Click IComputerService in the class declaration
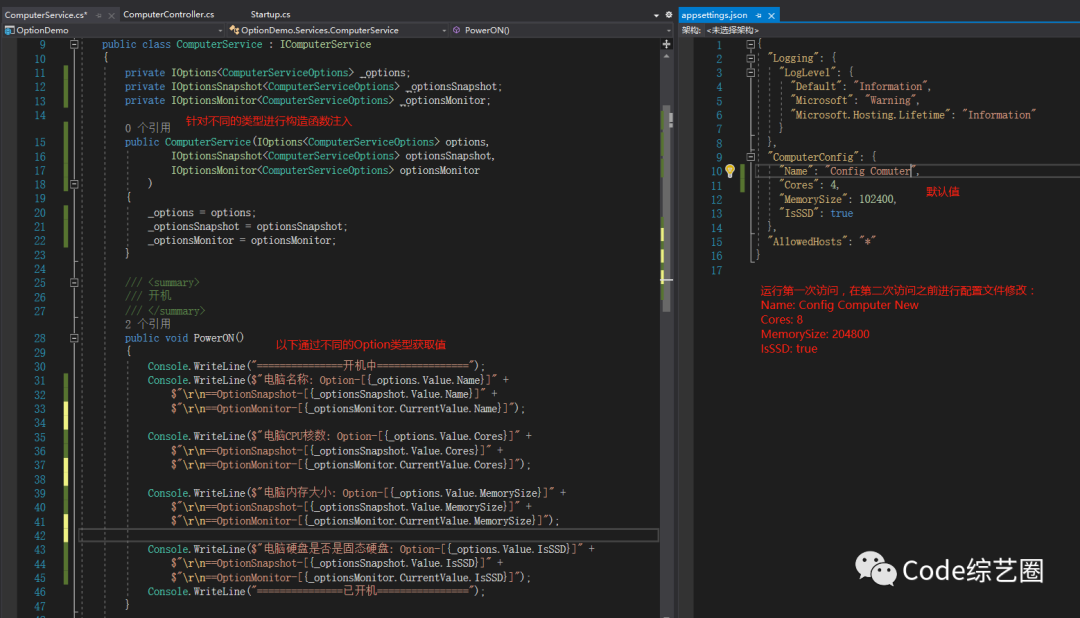 (325, 44)
